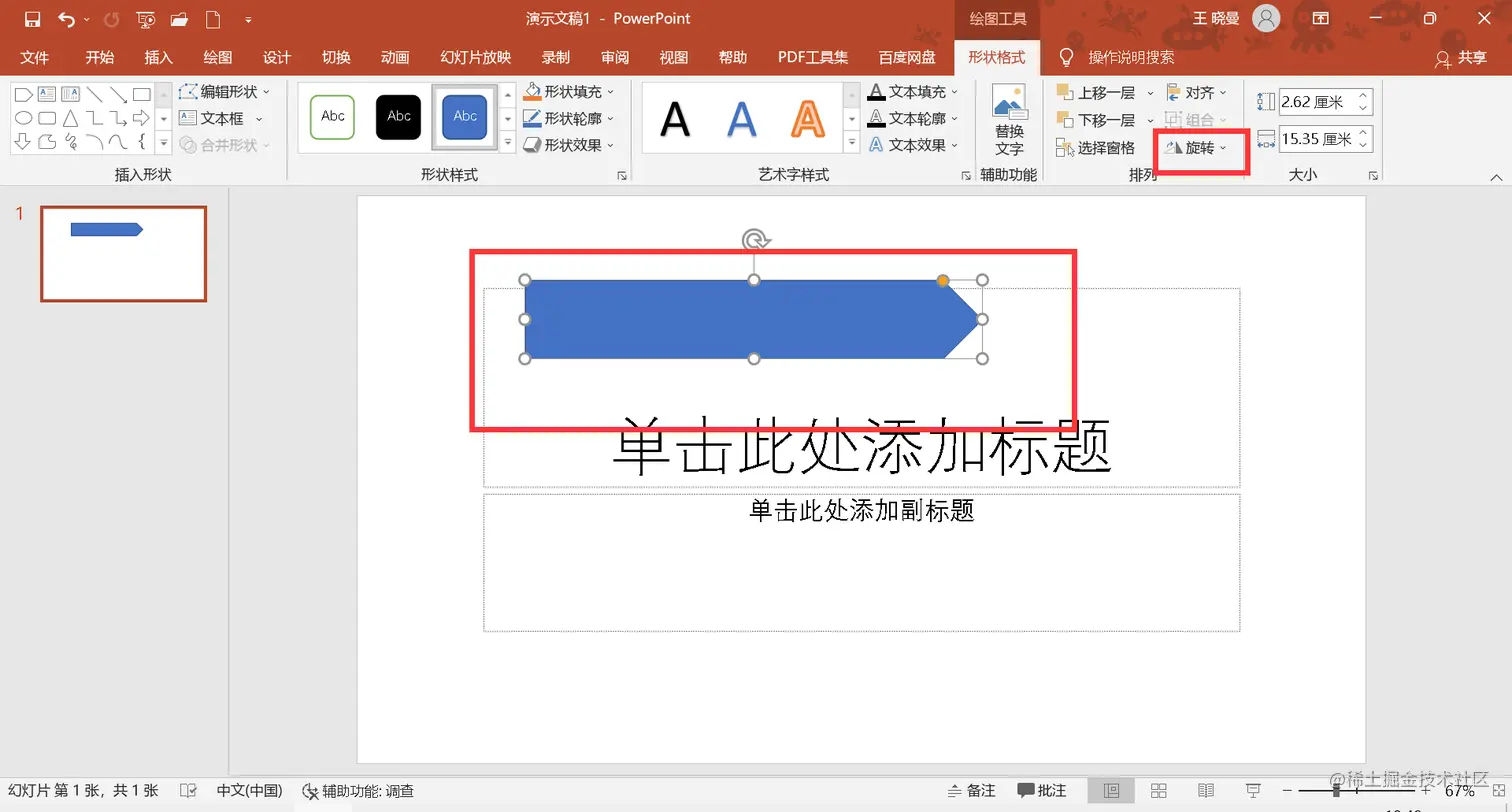
Task: Open the ribbon display options icon
Action: 1321,18
